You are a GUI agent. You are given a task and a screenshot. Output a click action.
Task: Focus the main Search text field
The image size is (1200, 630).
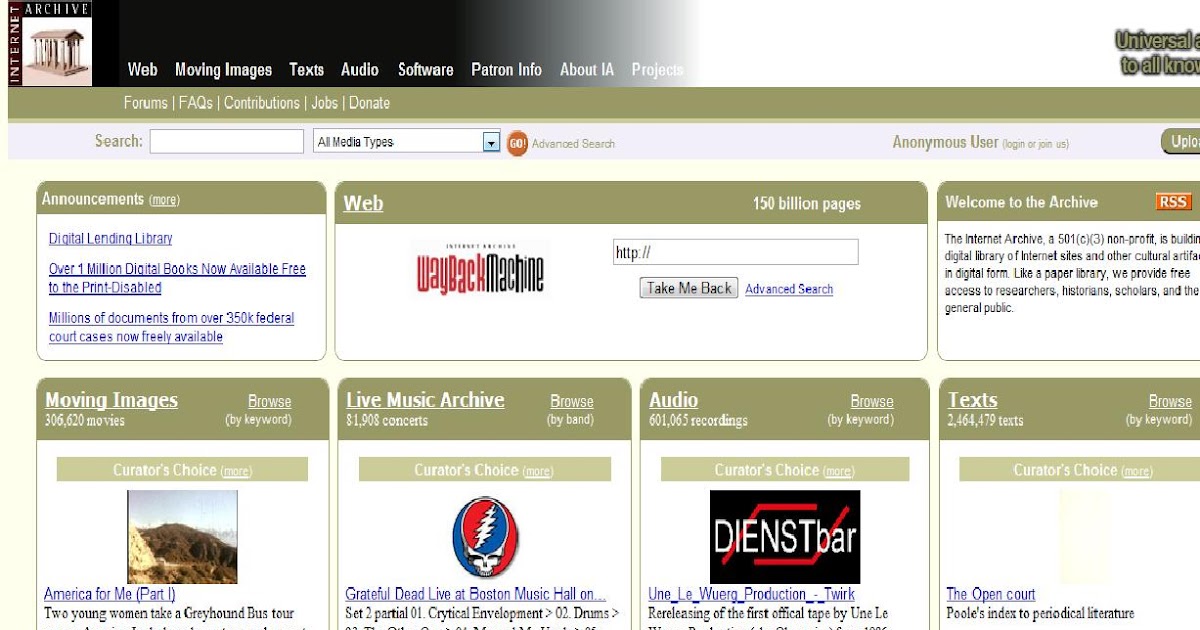tap(227, 142)
